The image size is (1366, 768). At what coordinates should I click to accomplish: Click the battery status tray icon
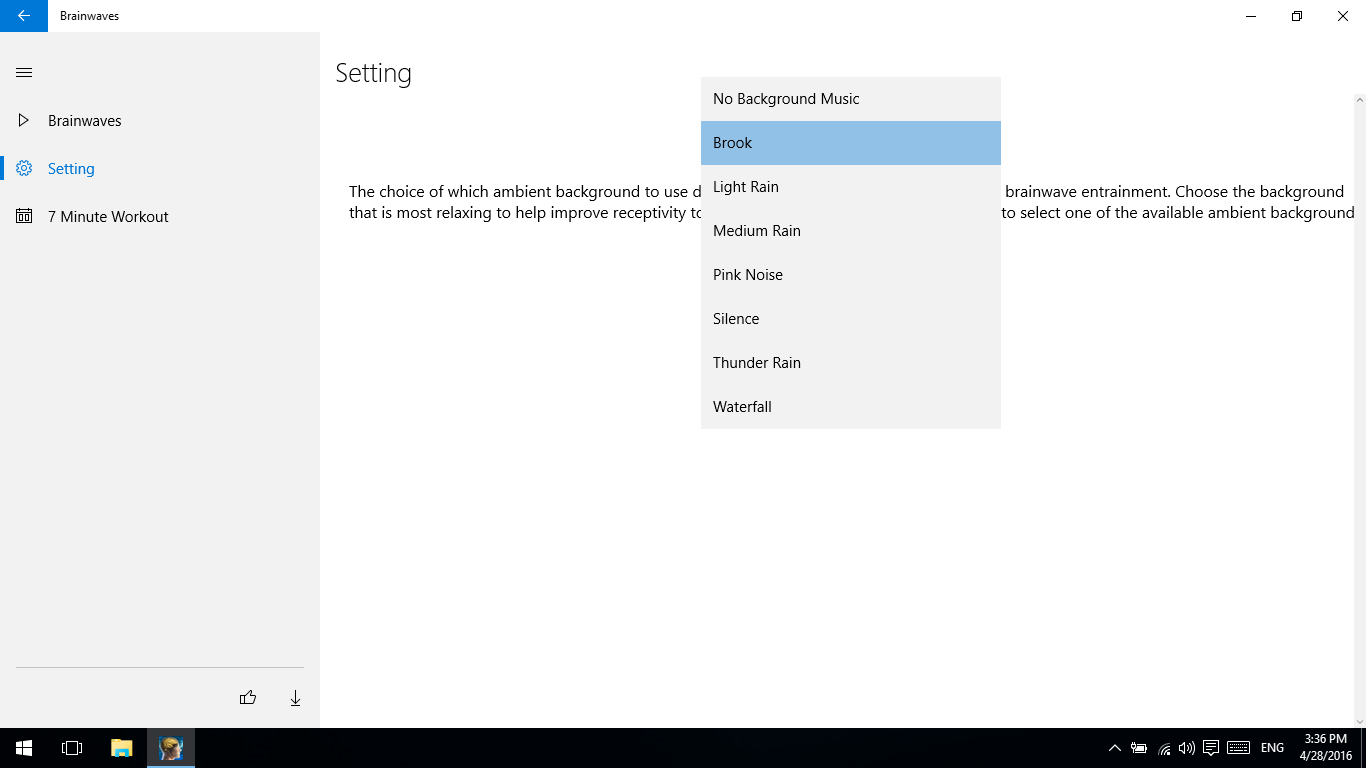click(x=1139, y=748)
